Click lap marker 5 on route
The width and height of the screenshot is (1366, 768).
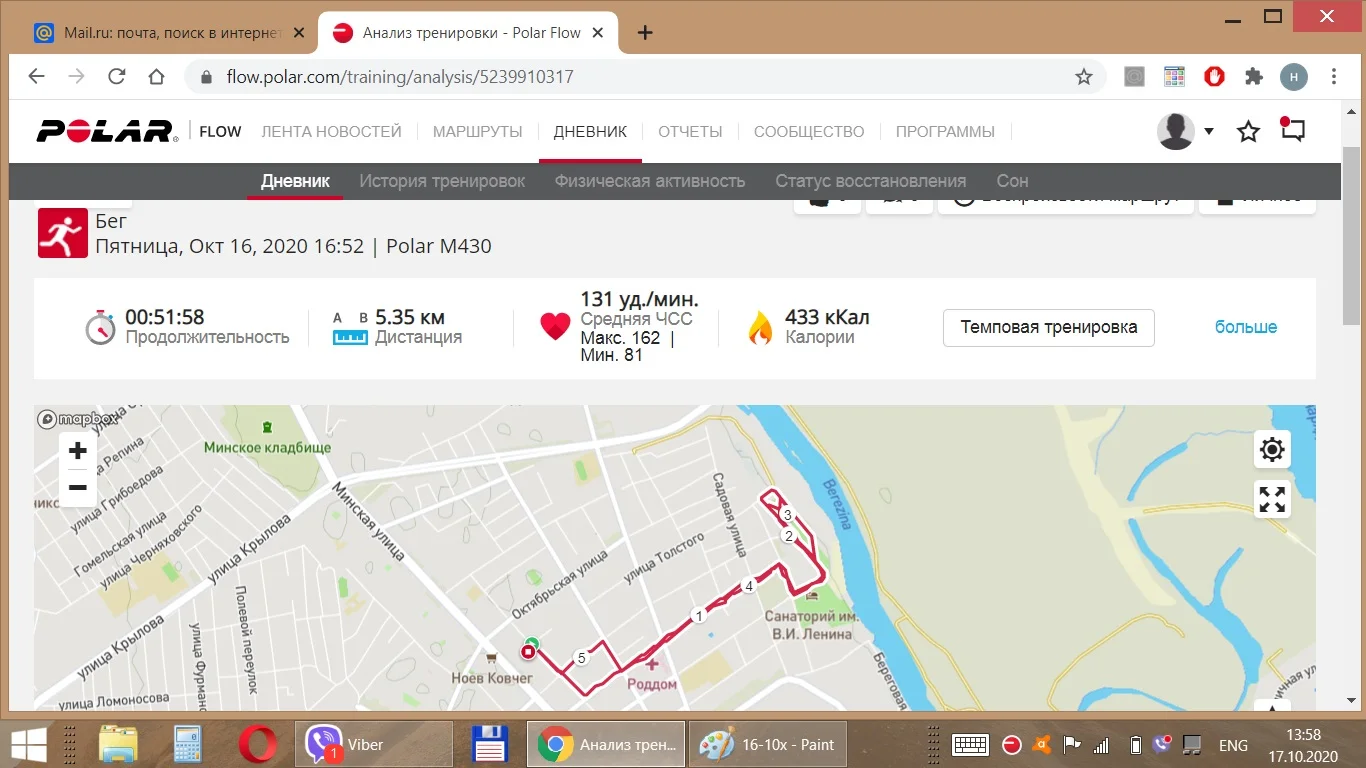[581, 658]
